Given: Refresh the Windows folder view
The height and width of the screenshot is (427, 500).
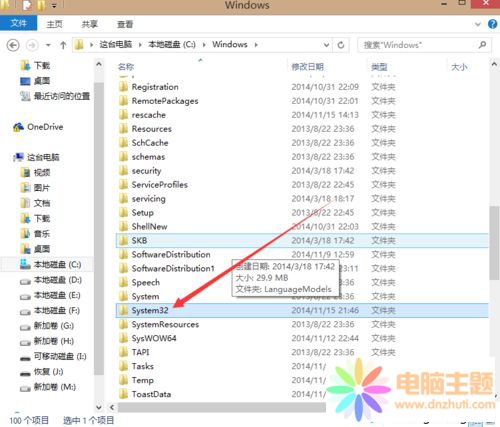Looking at the screenshot, I should 341,45.
